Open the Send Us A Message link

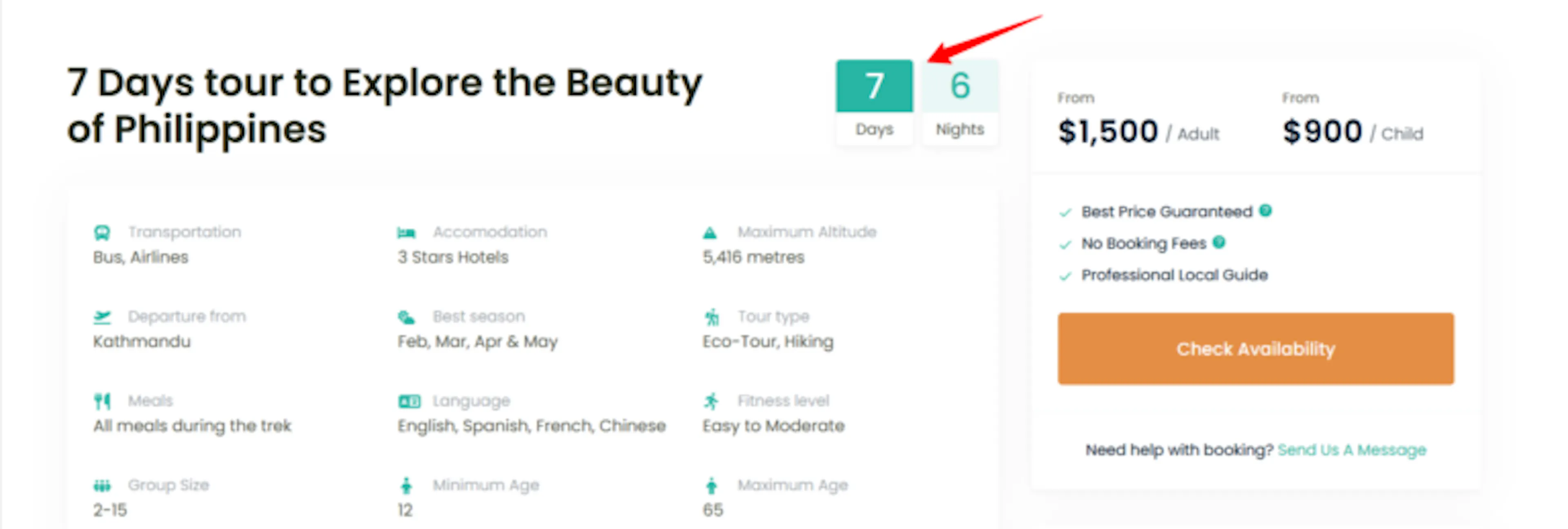click(1351, 450)
